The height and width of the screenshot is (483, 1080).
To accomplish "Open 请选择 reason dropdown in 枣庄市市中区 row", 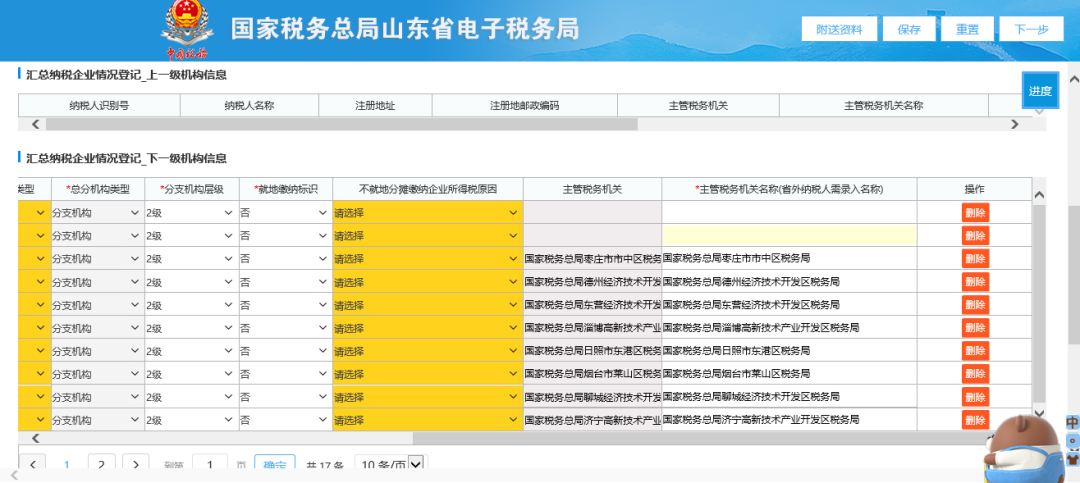I will click(x=427, y=259).
